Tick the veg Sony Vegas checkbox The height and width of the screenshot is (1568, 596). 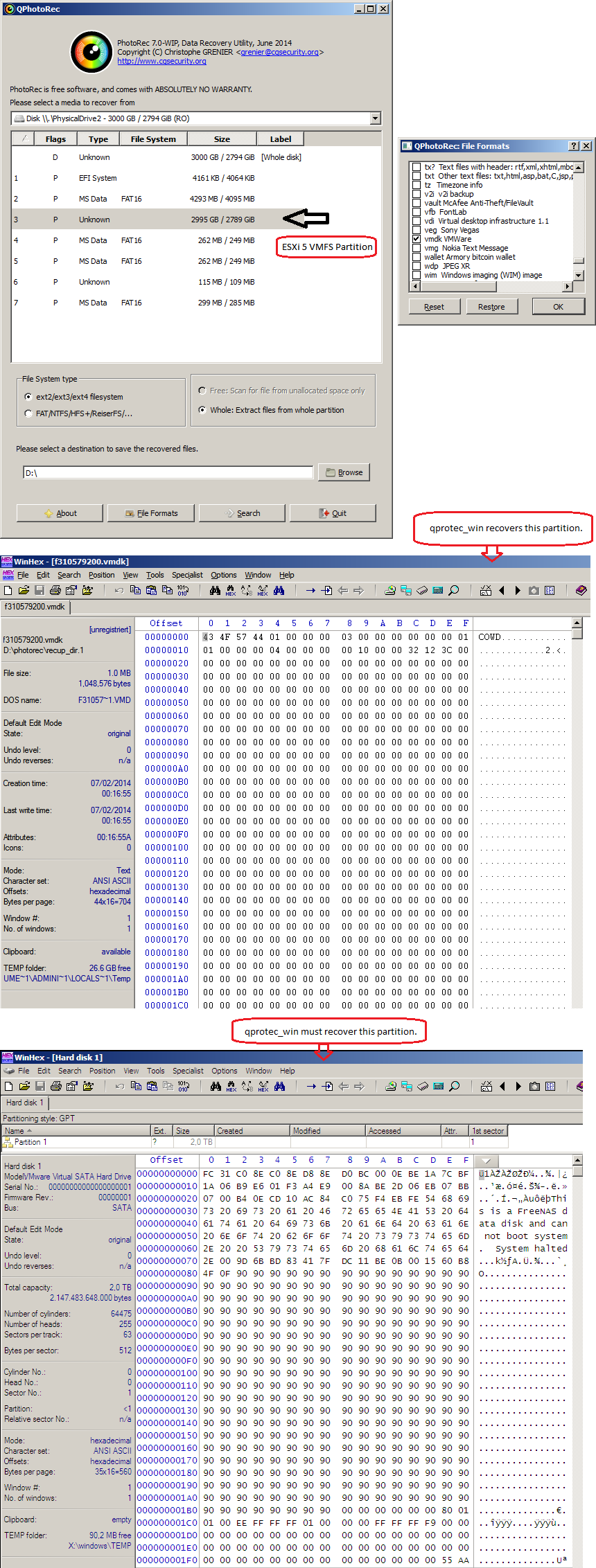[x=416, y=230]
